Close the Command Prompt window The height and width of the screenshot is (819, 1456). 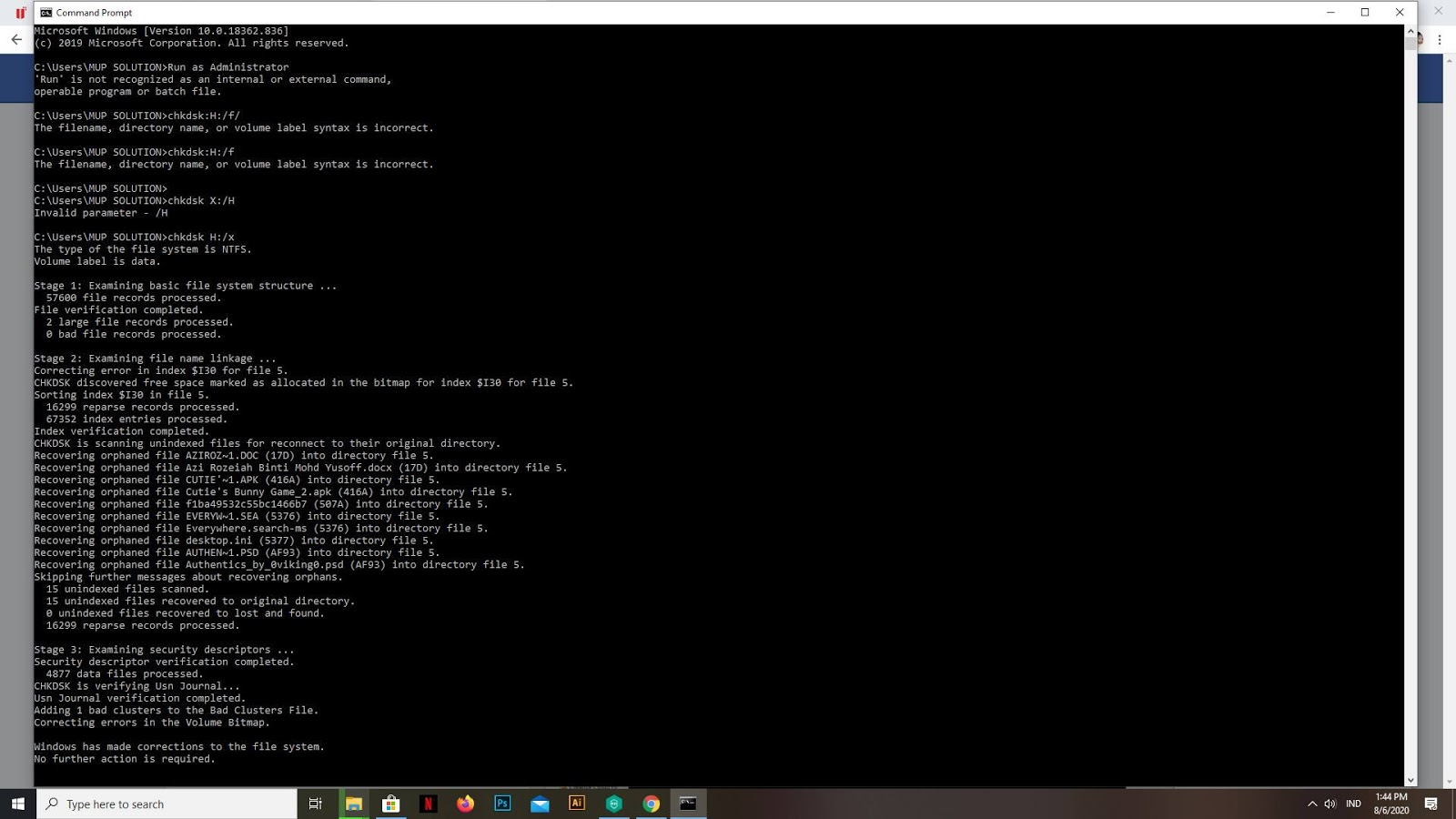1400,13
